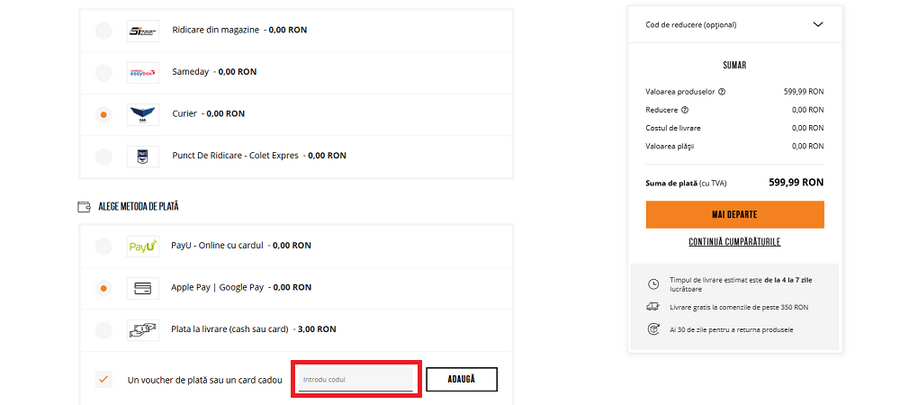
Task: Click the Colet Expres pickup point logo
Action: tap(143, 156)
